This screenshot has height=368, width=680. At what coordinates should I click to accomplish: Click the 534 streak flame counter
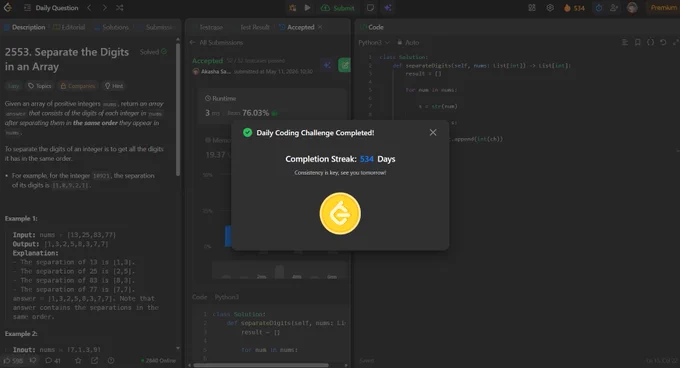[574, 8]
